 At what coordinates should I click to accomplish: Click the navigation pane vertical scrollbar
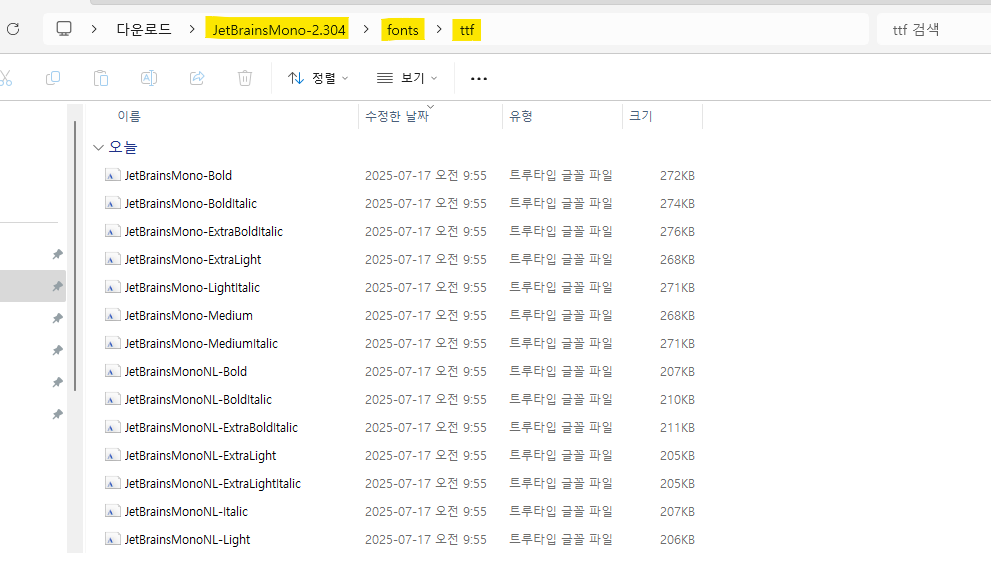[75, 255]
